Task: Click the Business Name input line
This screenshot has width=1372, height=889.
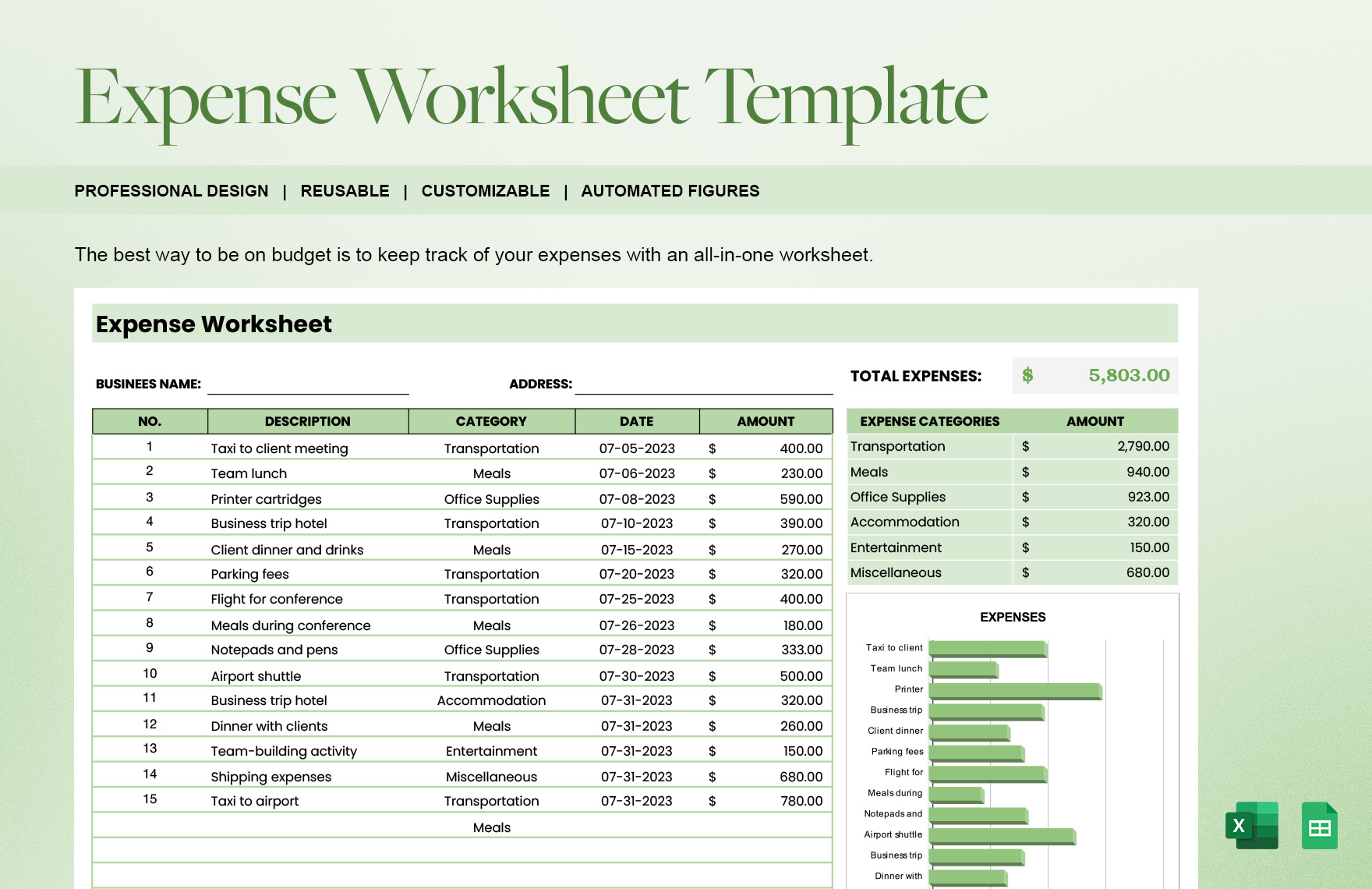Action: (308, 390)
